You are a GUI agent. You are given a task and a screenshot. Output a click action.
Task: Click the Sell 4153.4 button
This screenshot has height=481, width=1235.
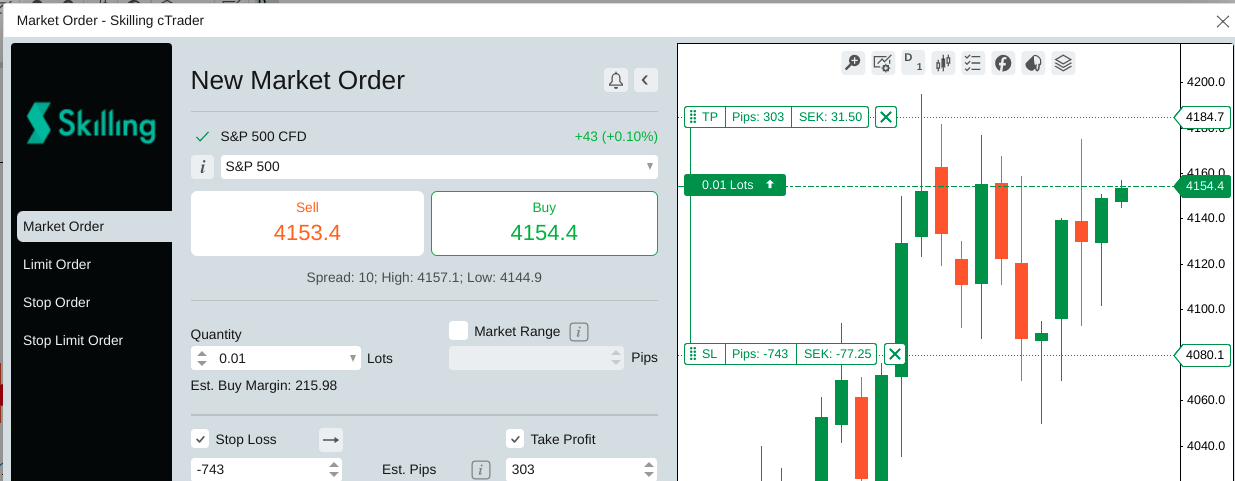(x=307, y=223)
